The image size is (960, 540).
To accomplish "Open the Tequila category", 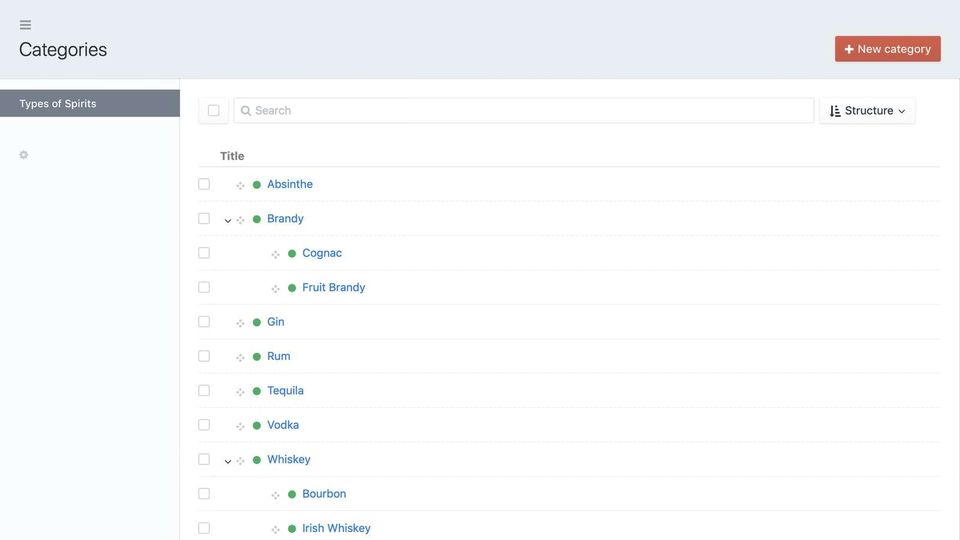I will pos(285,390).
